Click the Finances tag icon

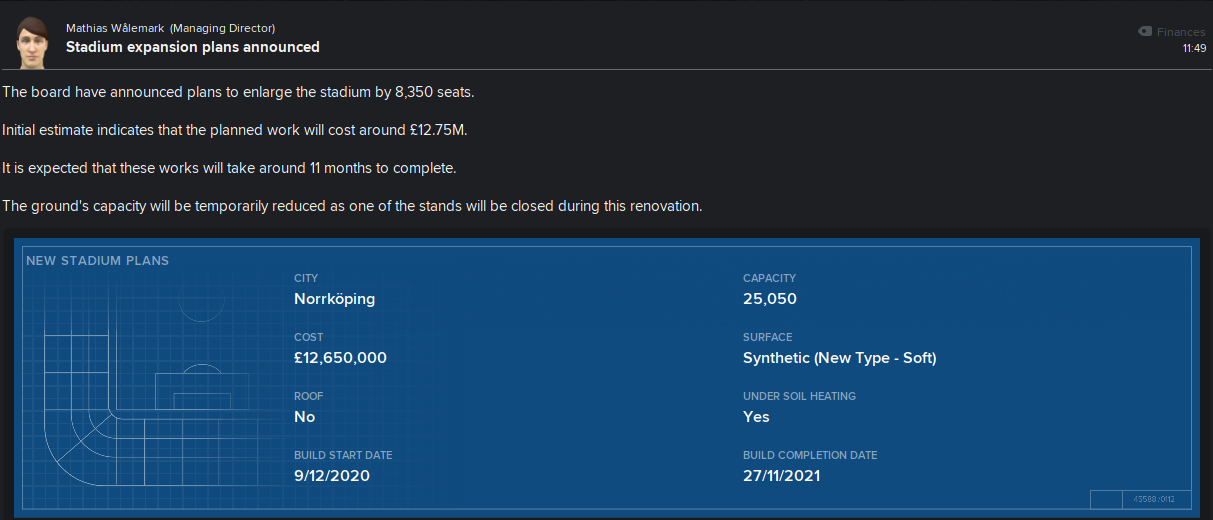(1145, 32)
